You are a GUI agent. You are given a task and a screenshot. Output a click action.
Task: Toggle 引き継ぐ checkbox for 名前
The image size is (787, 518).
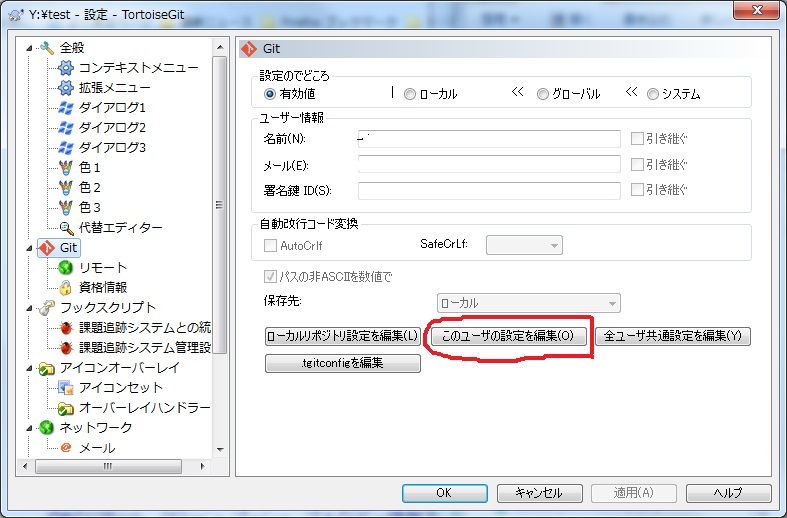pyautogui.click(x=637, y=139)
